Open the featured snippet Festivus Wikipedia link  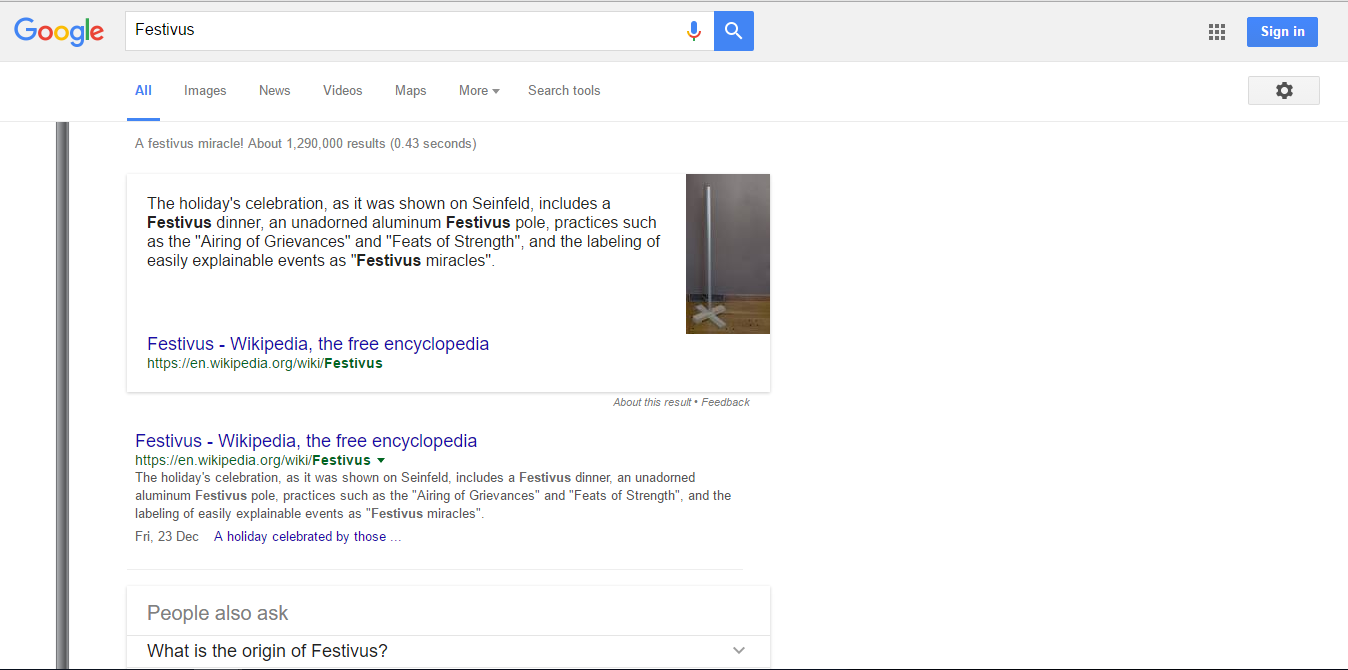tap(318, 344)
